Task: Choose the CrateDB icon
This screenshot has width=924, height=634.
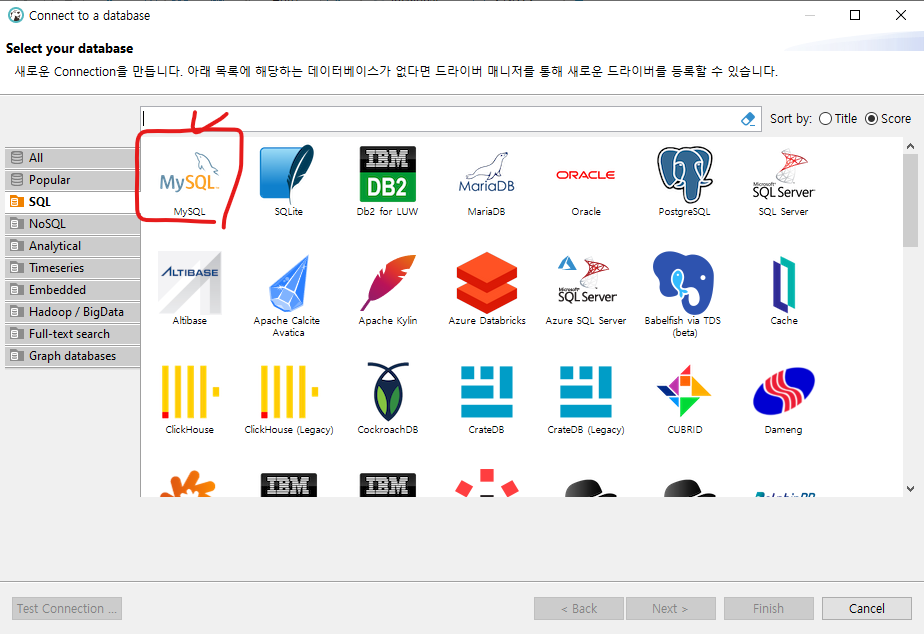Action: pos(487,392)
